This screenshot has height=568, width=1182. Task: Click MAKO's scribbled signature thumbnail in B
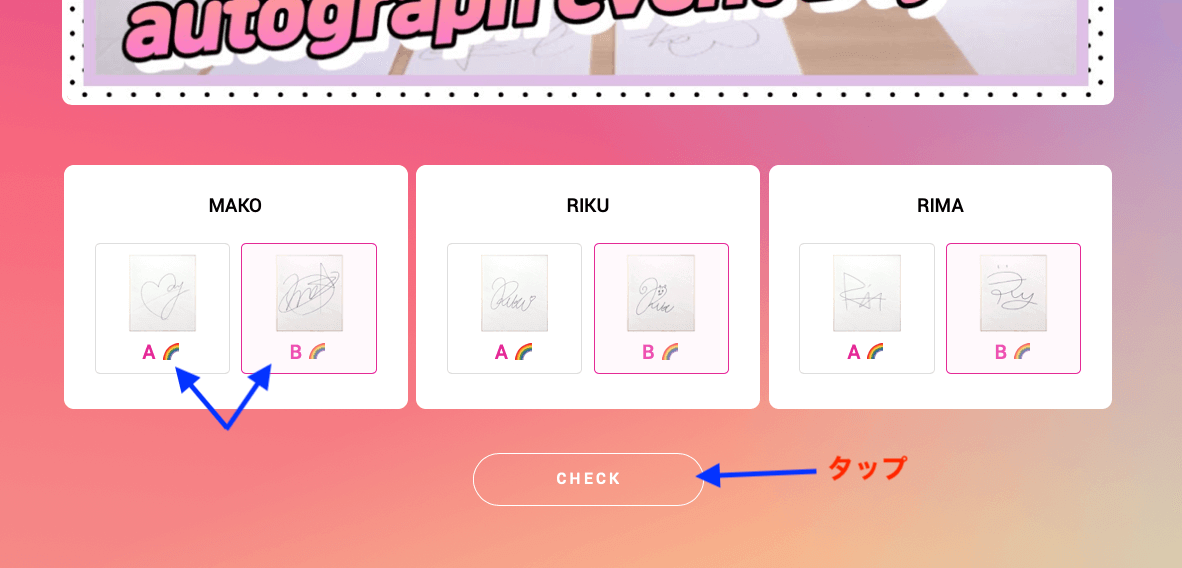click(x=309, y=293)
